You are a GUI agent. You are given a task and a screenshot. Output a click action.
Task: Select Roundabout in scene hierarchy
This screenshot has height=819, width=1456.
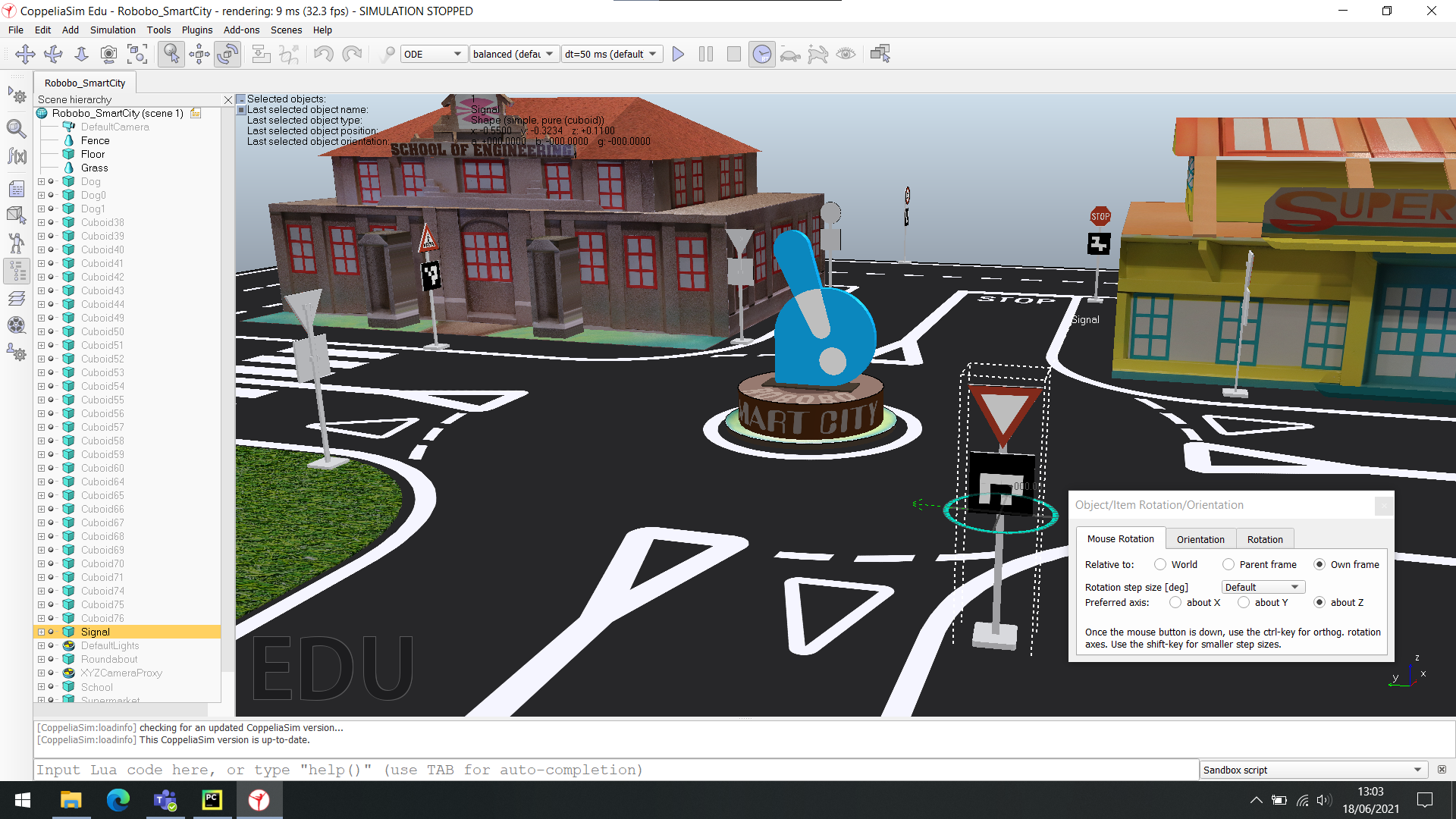tap(109, 659)
